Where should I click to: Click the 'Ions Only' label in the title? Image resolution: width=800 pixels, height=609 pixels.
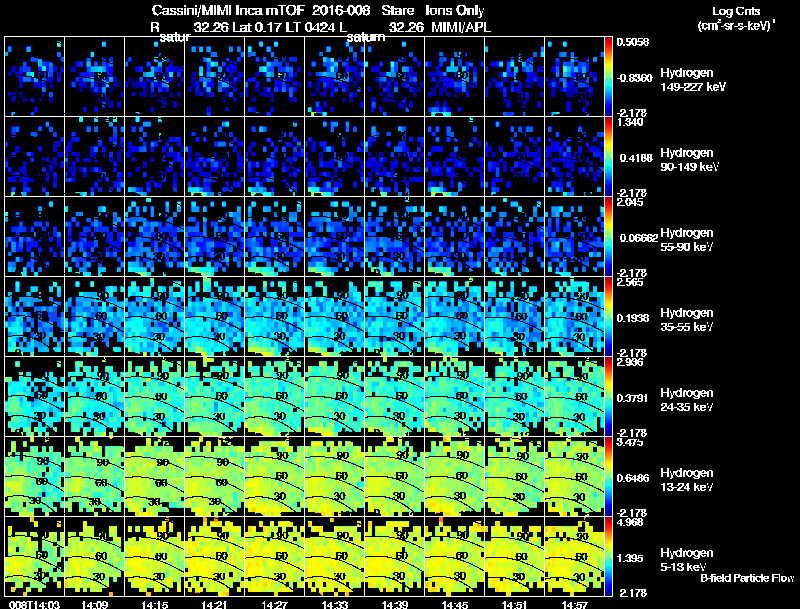point(455,11)
